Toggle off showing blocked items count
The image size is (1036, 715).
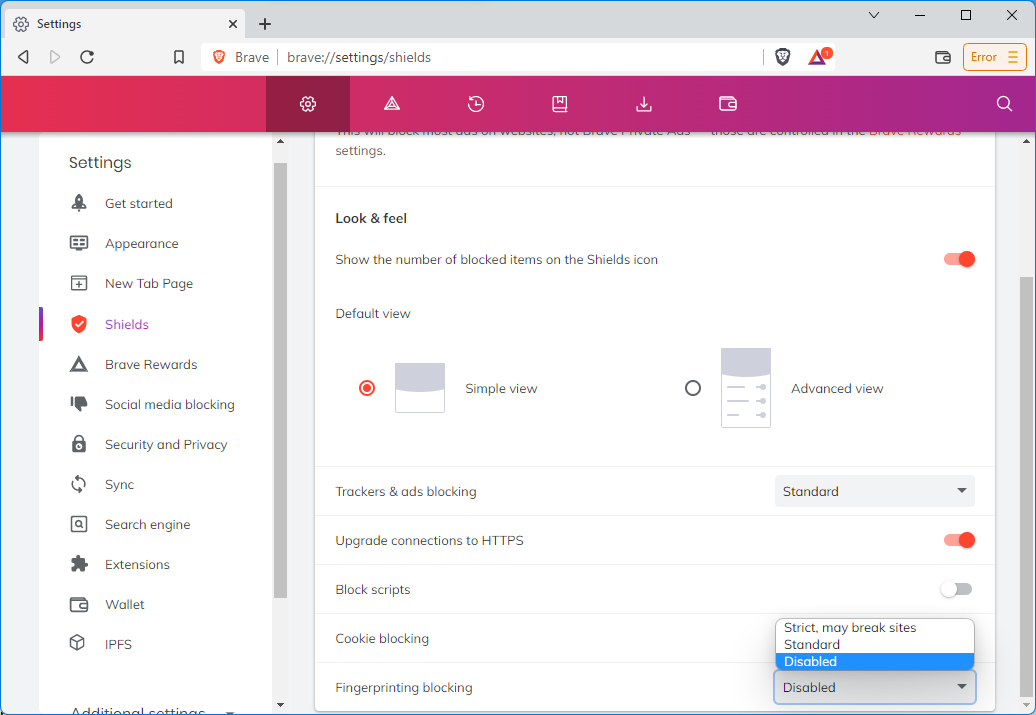tap(959, 259)
